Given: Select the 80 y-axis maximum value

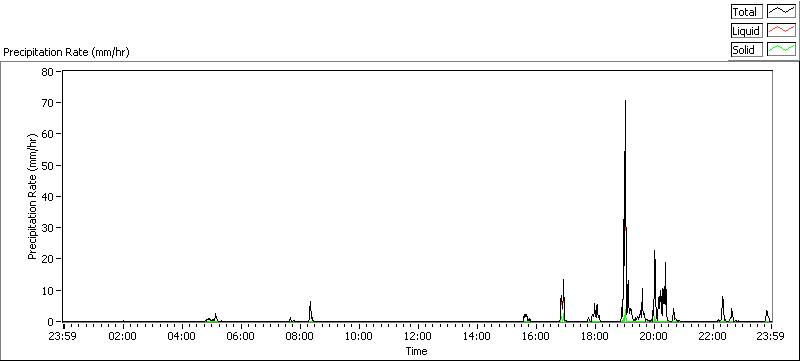Looking at the screenshot, I should 47,71.
